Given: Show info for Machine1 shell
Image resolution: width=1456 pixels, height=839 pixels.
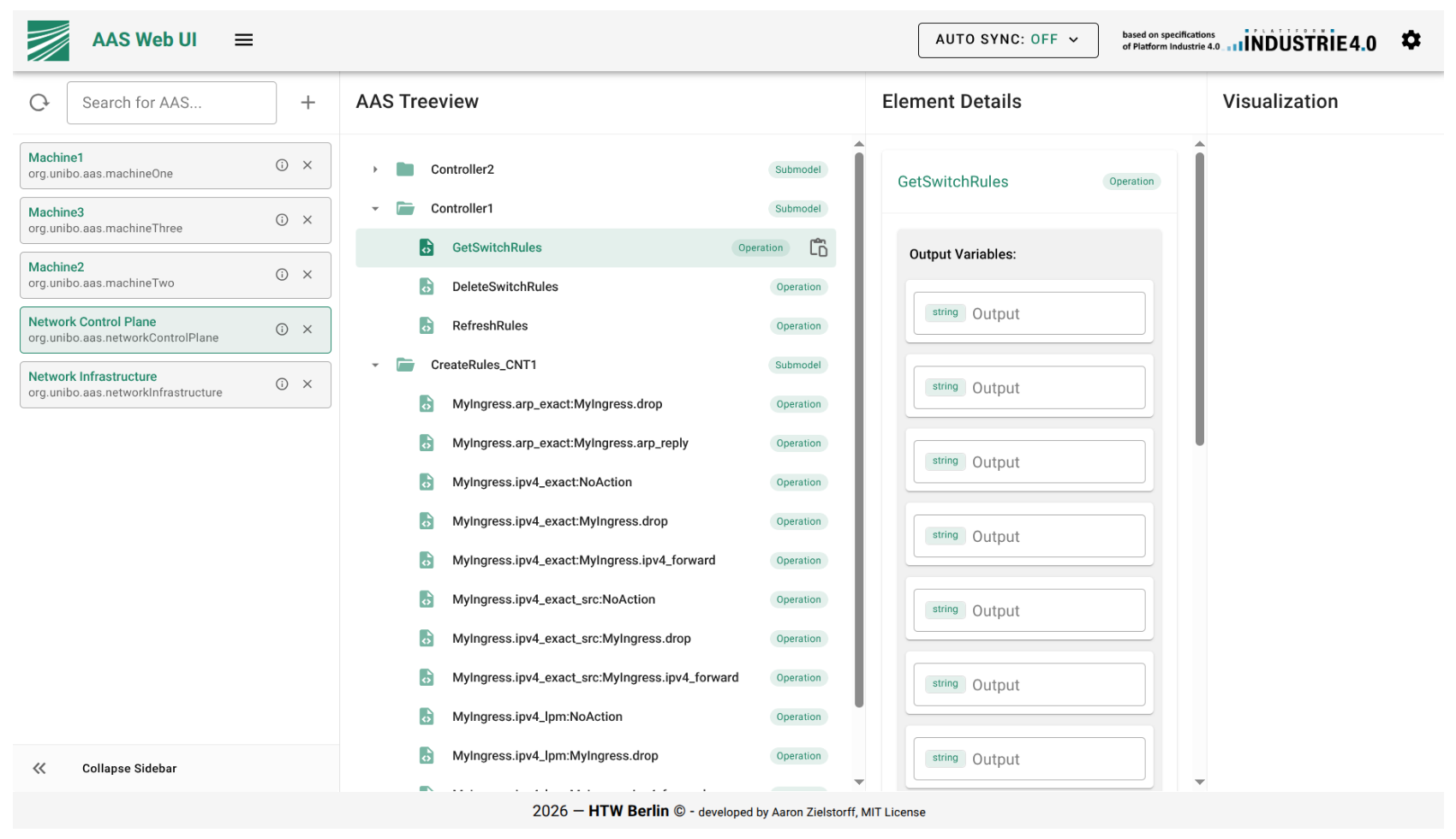Looking at the screenshot, I should tap(282, 165).
